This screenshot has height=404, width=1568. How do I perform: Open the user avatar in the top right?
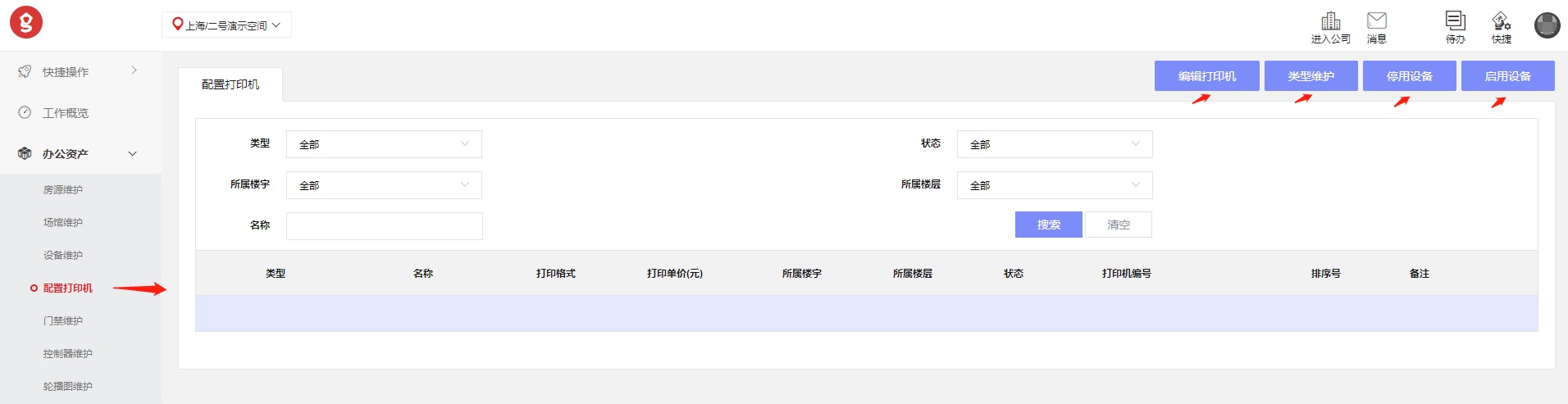1547,25
